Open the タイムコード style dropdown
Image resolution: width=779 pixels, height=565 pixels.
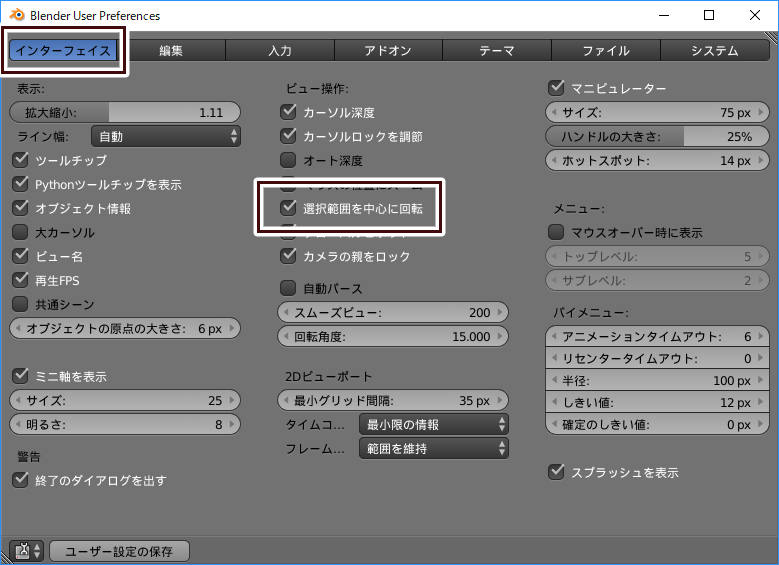tap(434, 424)
